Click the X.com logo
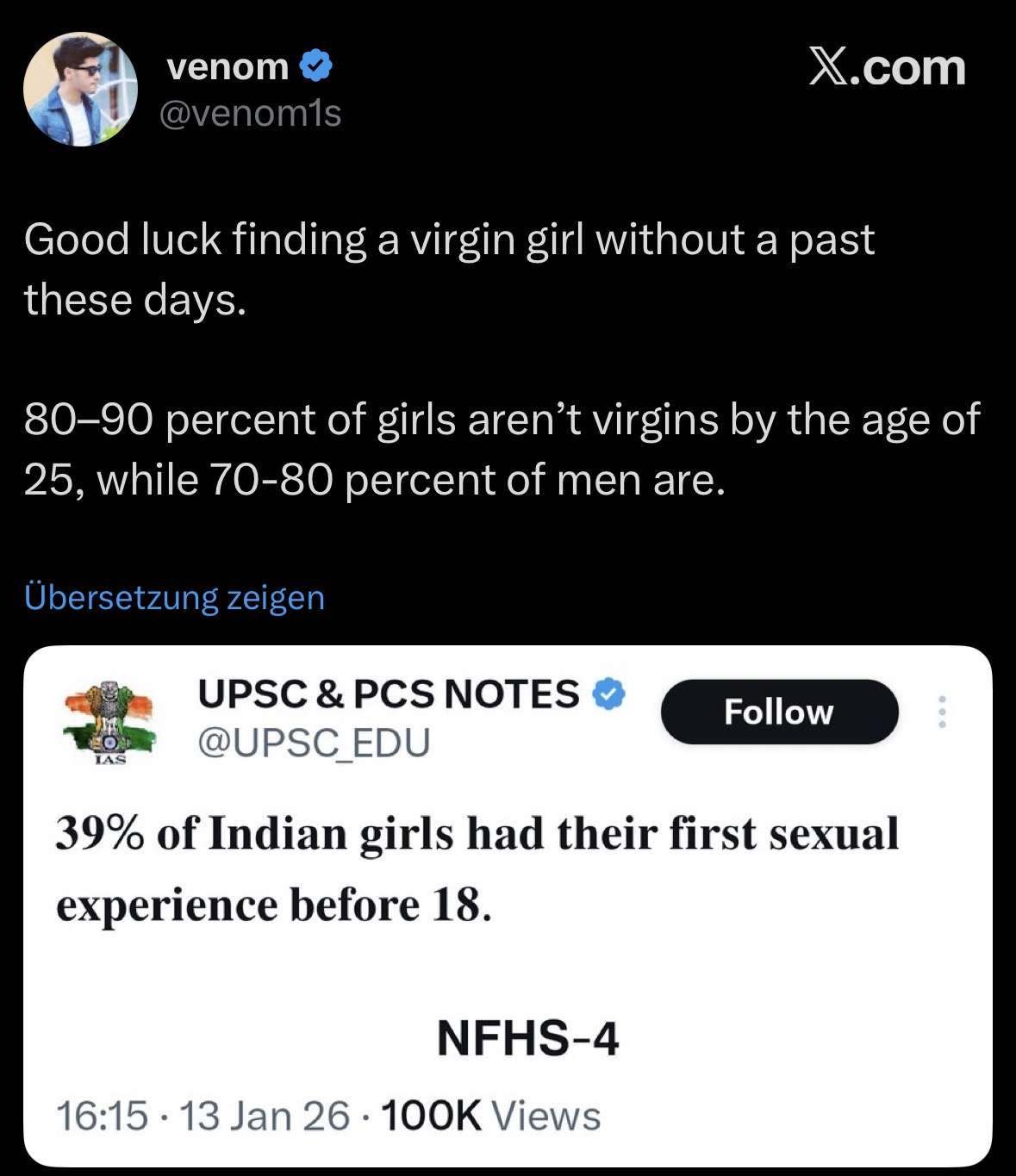 pos(887,67)
